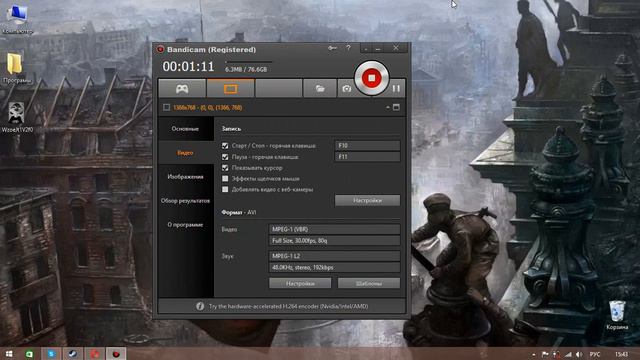Click the green store icon in taskbar
The width and height of the screenshot is (640, 360).
[29, 354]
